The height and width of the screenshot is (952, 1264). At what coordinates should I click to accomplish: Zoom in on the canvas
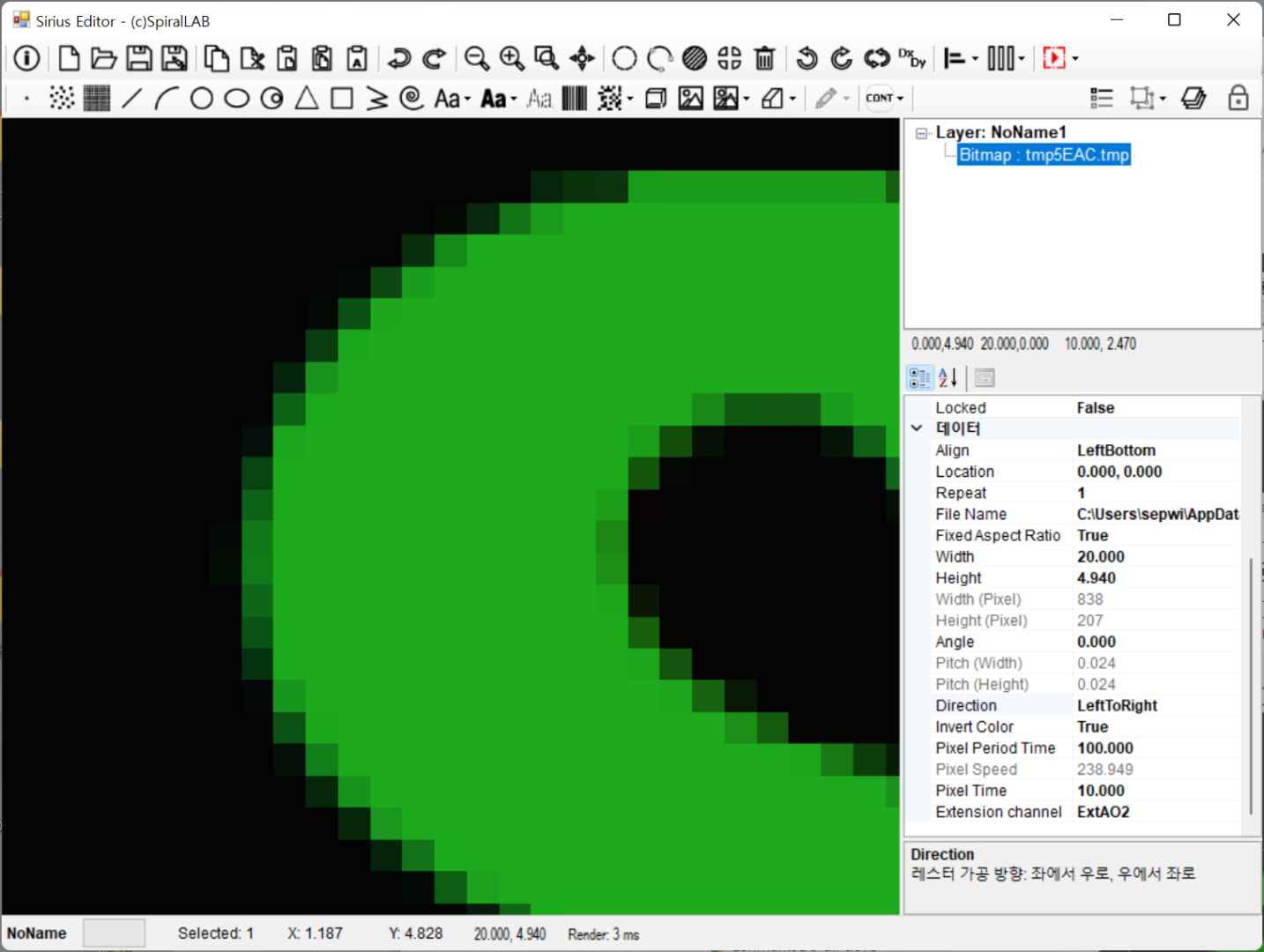pyautogui.click(x=512, y=58)
